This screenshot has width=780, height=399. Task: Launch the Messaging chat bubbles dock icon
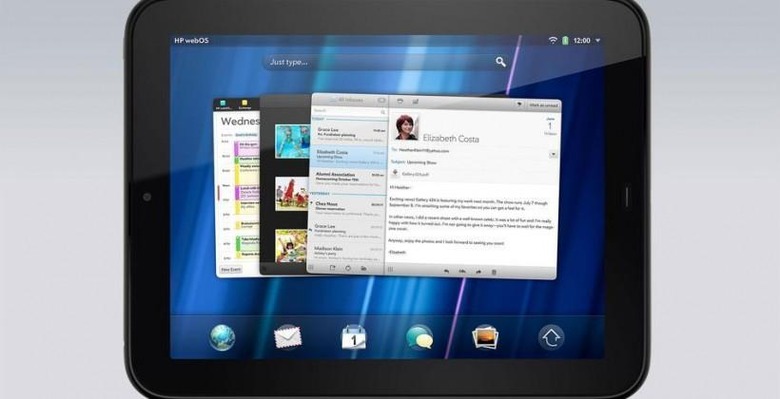pyautogui.click(x=419, y=337)
